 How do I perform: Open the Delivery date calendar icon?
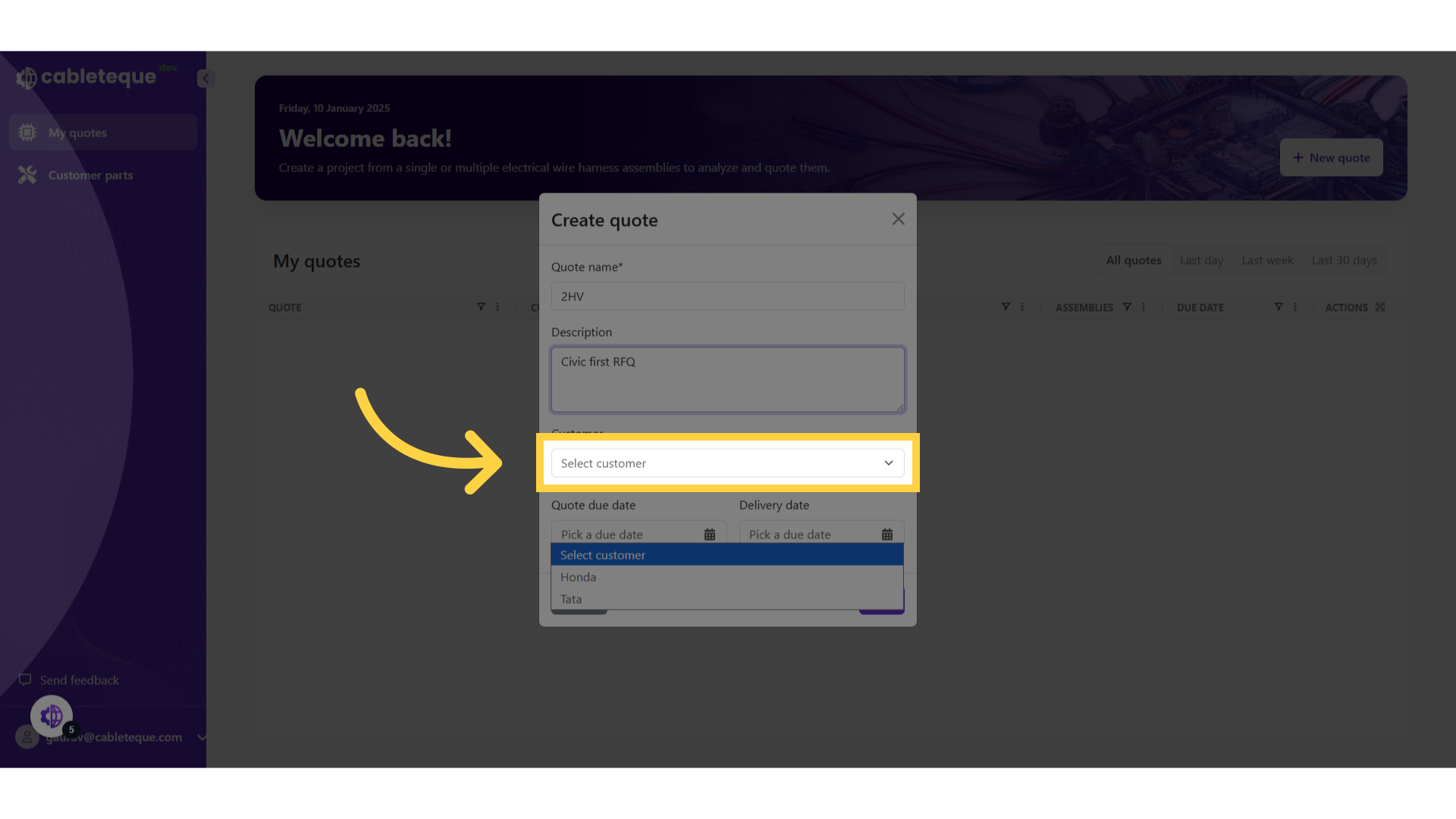pos(887,534)
